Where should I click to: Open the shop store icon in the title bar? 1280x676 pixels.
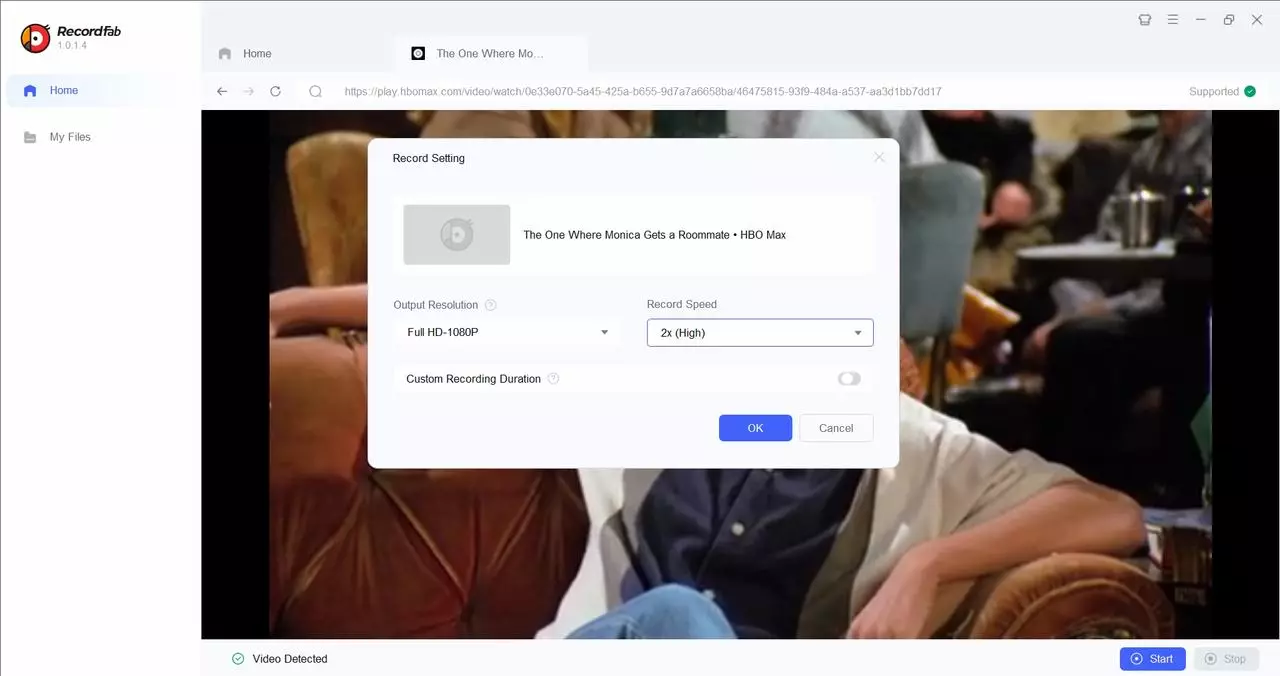tap(1145, 19)
